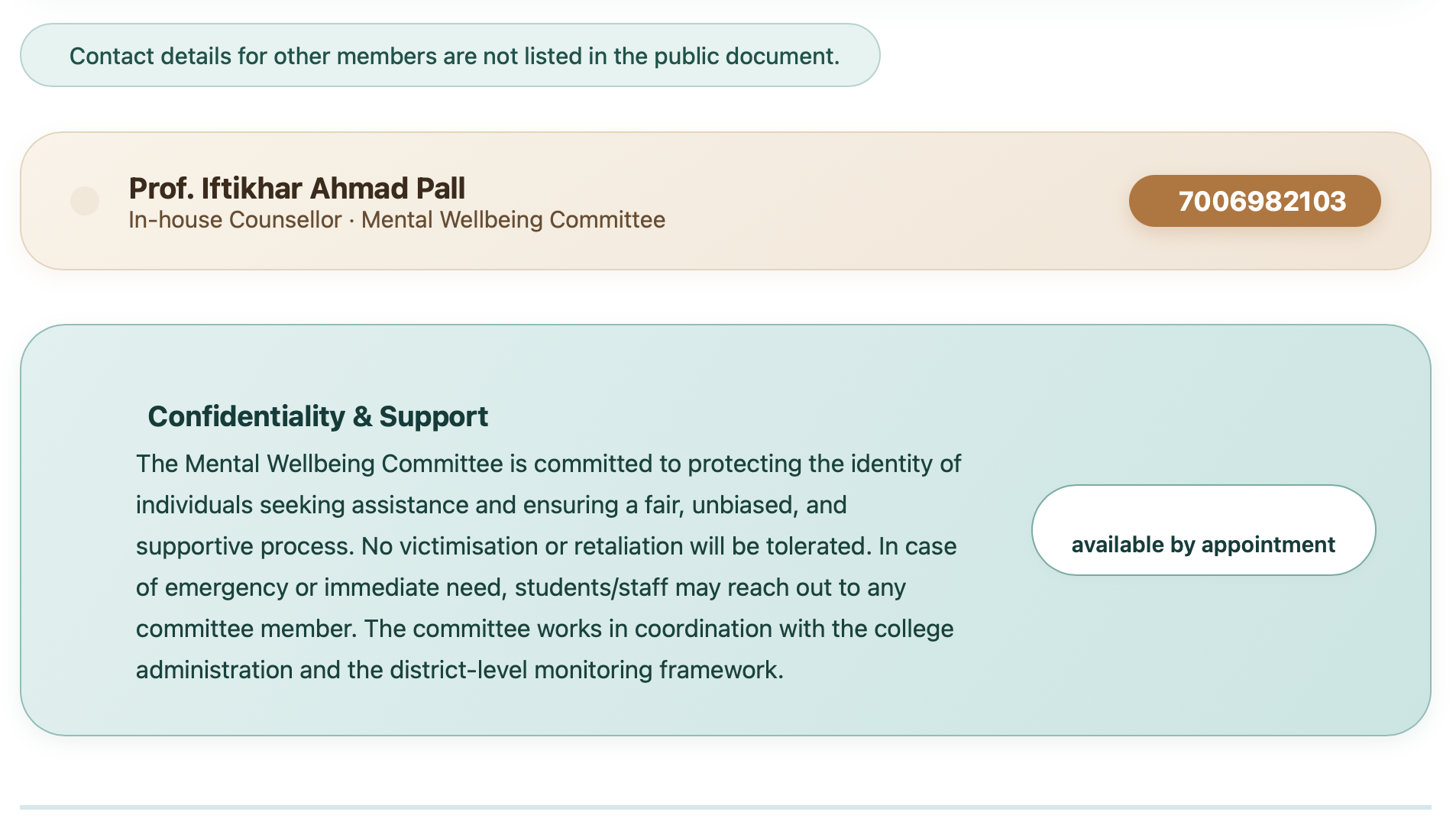Select the 'available by appointment' pill

1203,530
